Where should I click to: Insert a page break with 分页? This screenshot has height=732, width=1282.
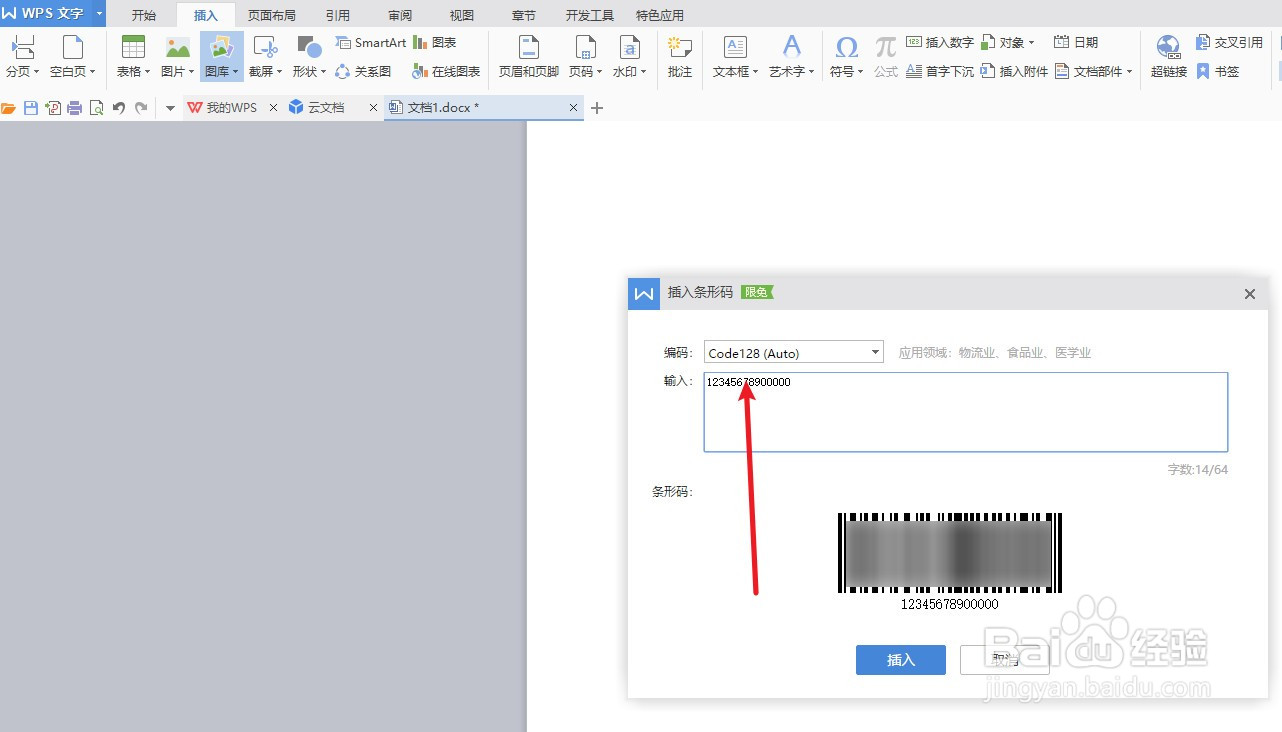(x=22, y=57)
